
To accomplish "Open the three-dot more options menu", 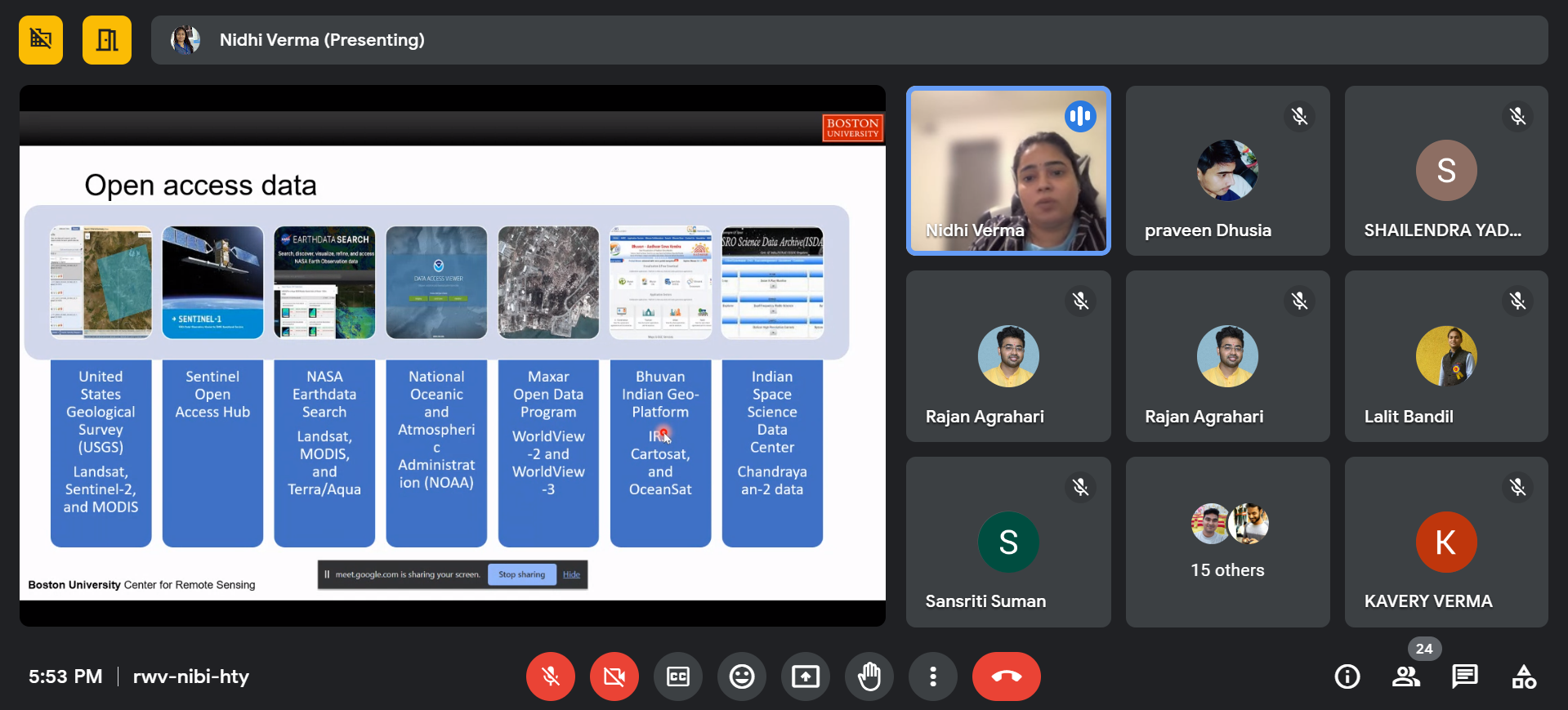I will pos(932,677).
